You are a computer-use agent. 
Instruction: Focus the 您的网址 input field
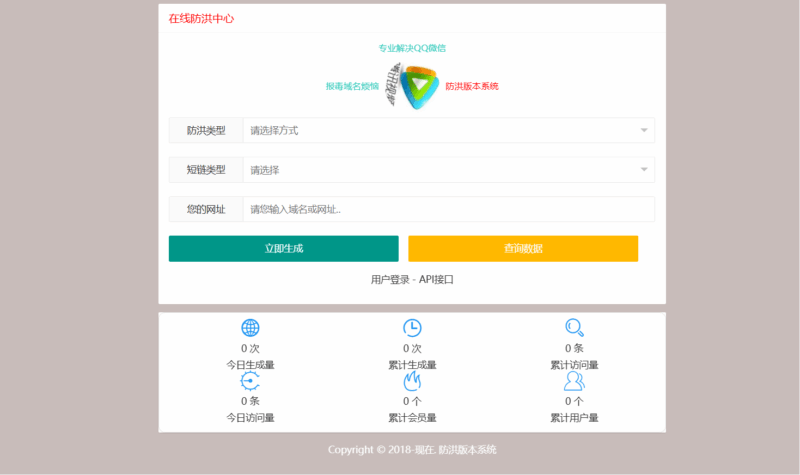click(x=449, y=209)
